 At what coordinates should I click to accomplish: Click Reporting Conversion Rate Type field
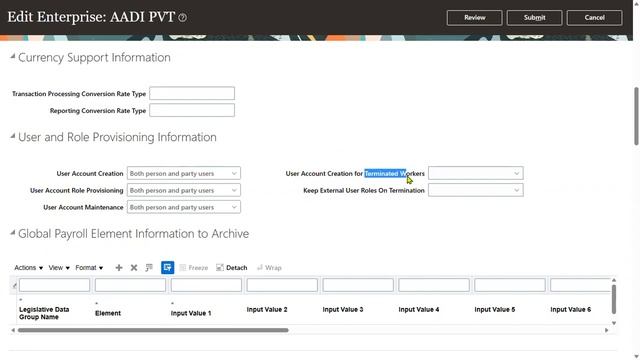coord(192,110)
